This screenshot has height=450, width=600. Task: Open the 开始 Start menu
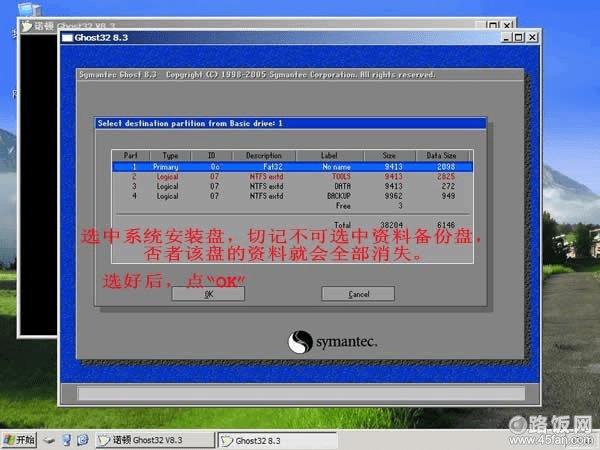pyautogui.click(x=19, y=440)
